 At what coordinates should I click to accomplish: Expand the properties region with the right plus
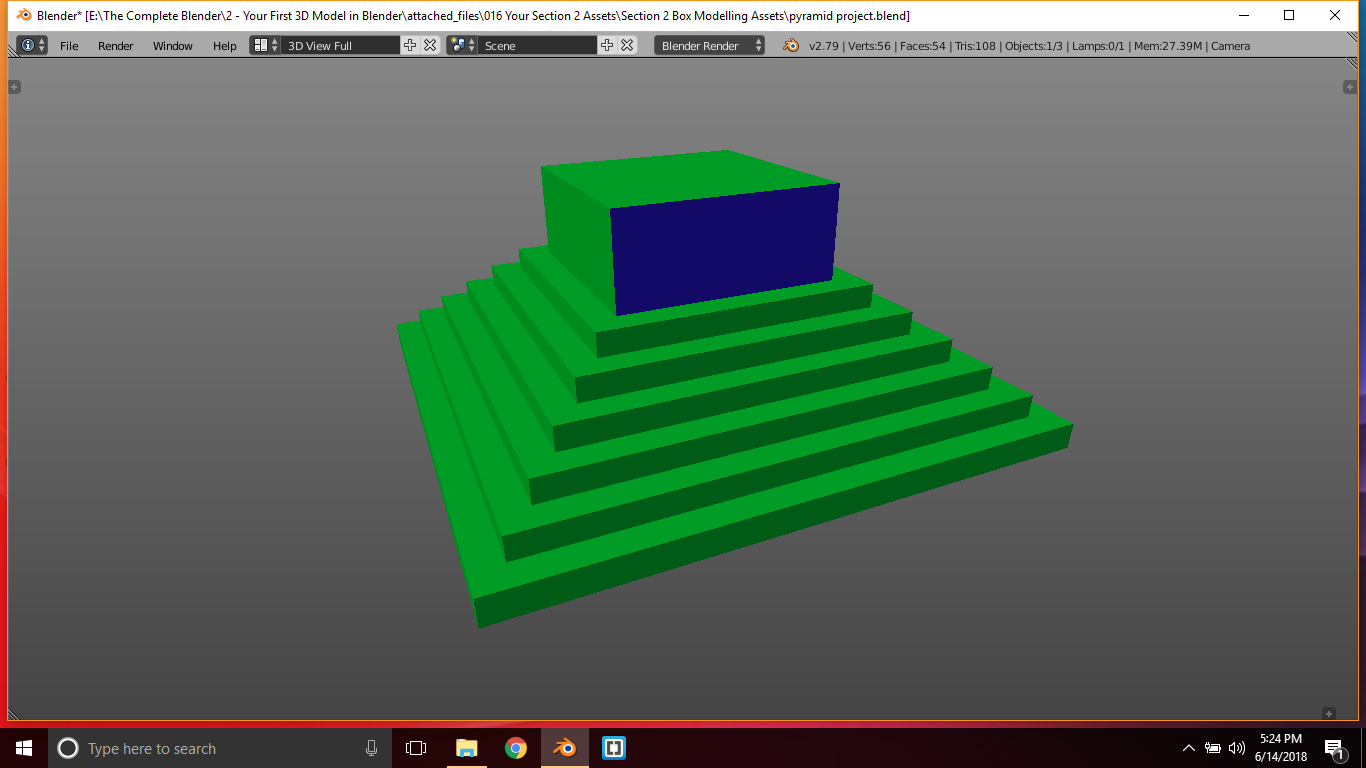(1349, 87)
